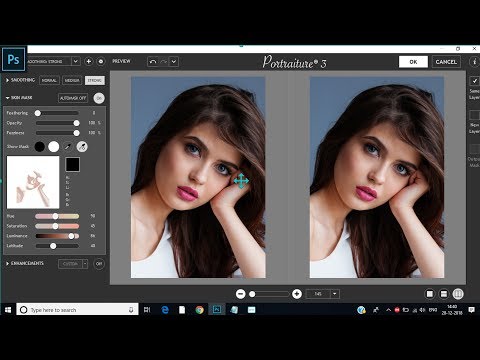The image size is (480, 360).
Task: Click the zoom in plus icon
Action: coord(297,294)
